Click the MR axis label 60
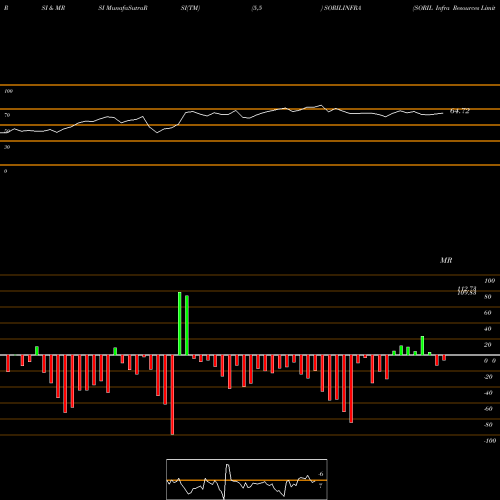The width and height of the screenshot is (500, 500). 488,313
